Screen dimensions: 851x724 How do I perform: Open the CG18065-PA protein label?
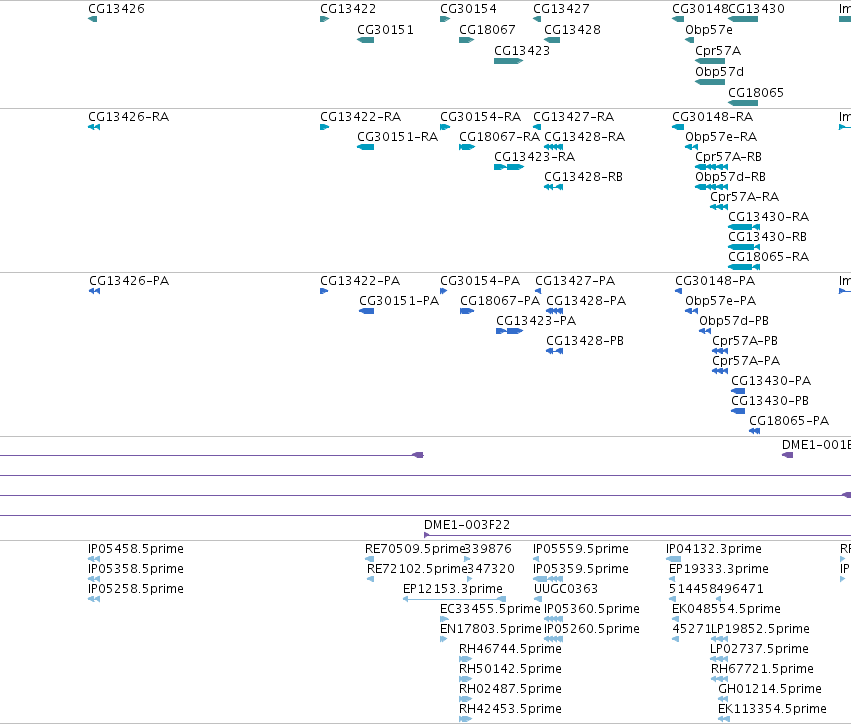(x=789, y=421)
